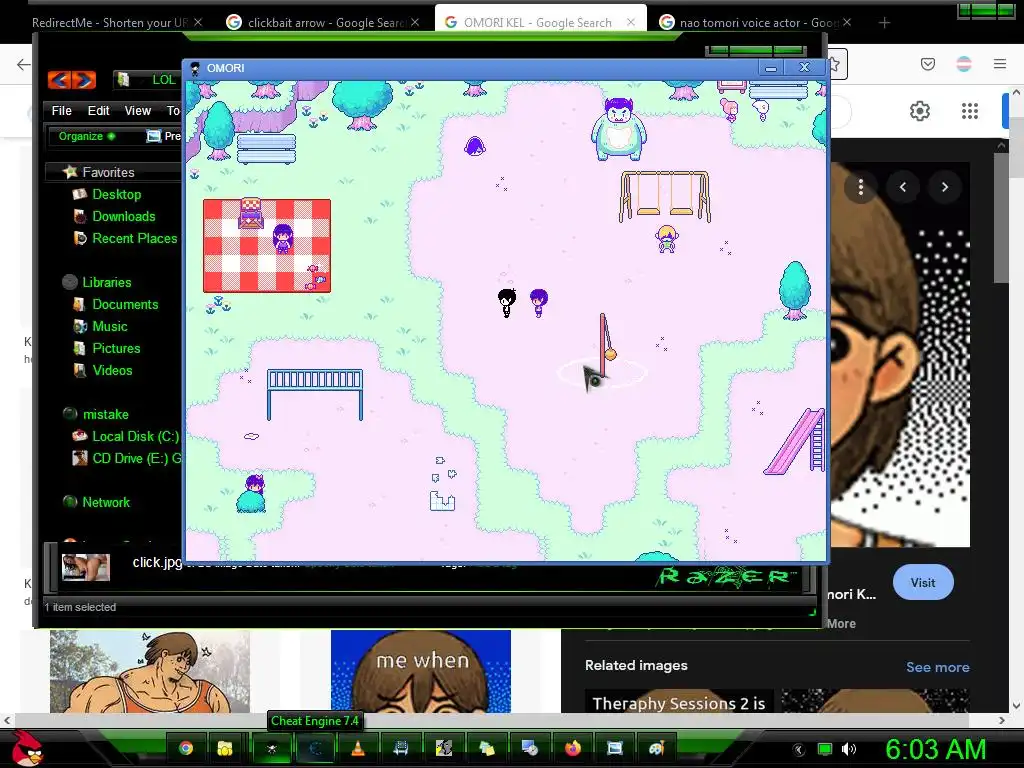Screen dimensions: 1024x768
Task: Switch to the OMORI game taskbar icon
Action: (272, 748)
